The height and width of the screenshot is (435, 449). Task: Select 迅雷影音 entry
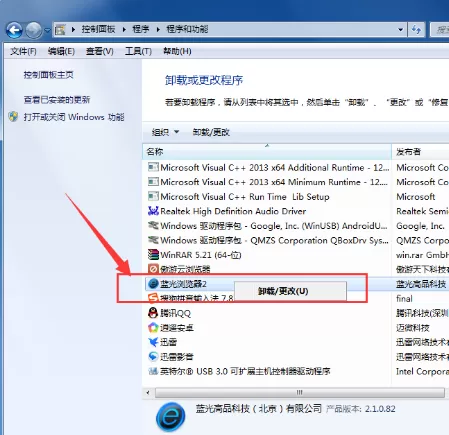tap(177, 357)
